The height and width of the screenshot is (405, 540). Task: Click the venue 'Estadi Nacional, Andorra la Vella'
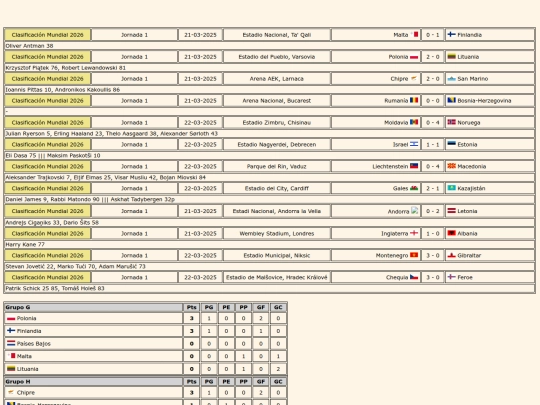(277, 211)
